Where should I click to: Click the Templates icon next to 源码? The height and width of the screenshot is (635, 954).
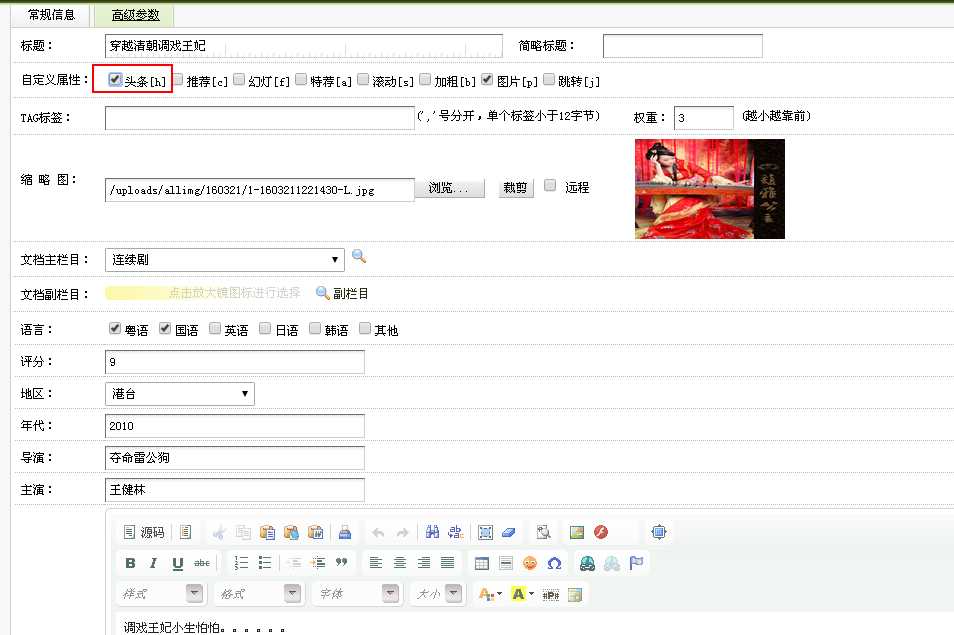186,532
